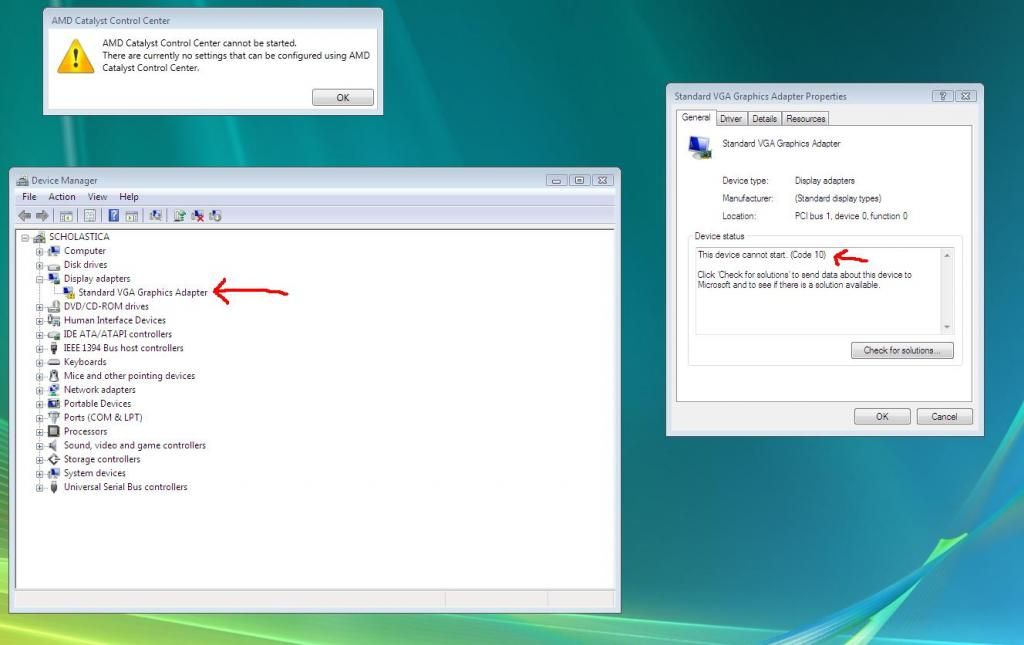This screenshot has width=1024, height=645.
Task: Select Mice and other pointing devices
Action: coord(129,375)
